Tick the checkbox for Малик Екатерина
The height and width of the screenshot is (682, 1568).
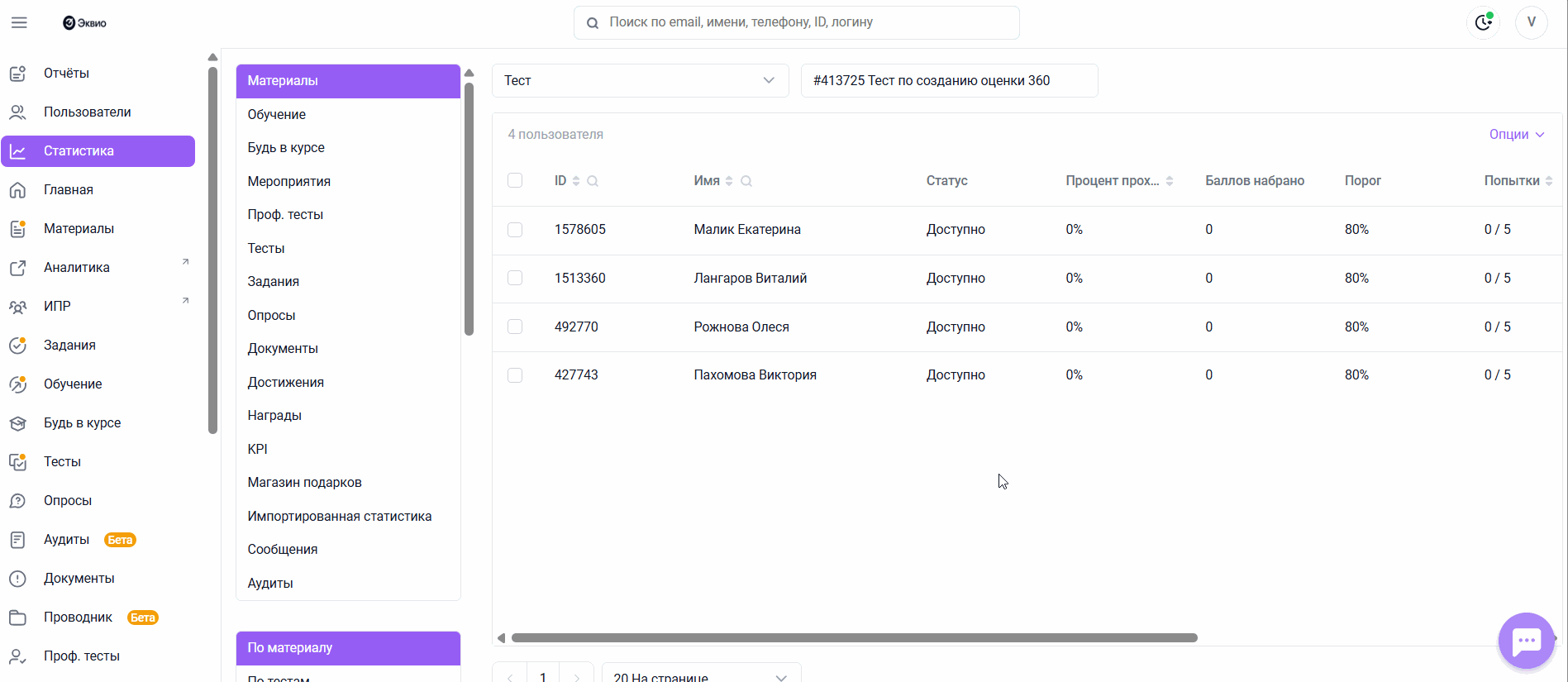[x=515, y=230]
